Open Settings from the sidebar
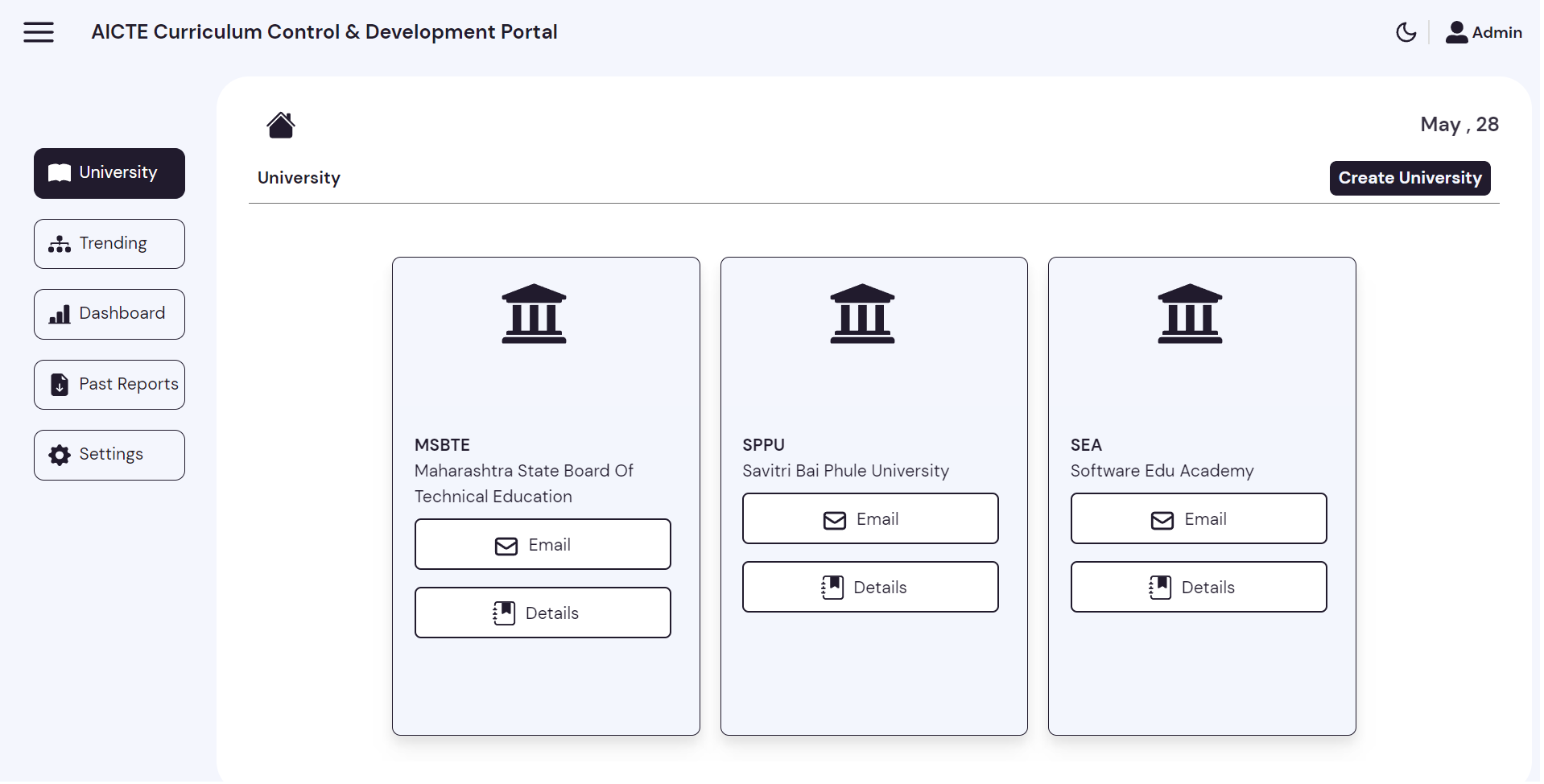Image resolution: width=1544 pixels, height=784 pixels. click(x=109, y=455)
